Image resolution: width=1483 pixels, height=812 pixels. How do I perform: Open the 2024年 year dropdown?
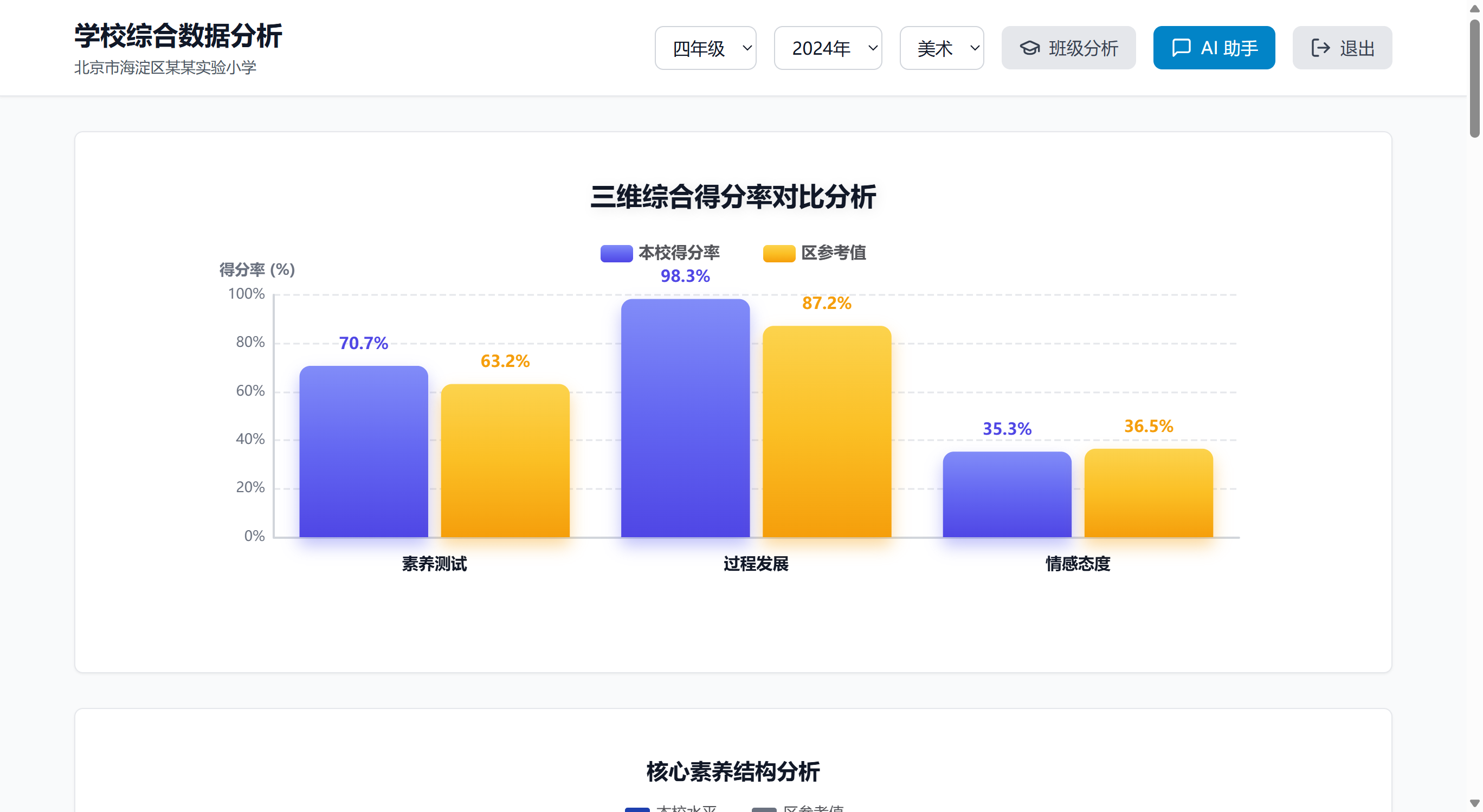click(827, 48)
